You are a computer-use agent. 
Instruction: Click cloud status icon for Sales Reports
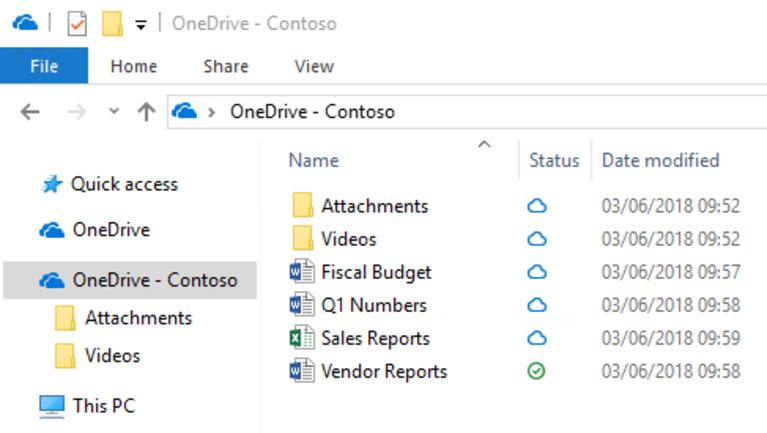point(537,338)
